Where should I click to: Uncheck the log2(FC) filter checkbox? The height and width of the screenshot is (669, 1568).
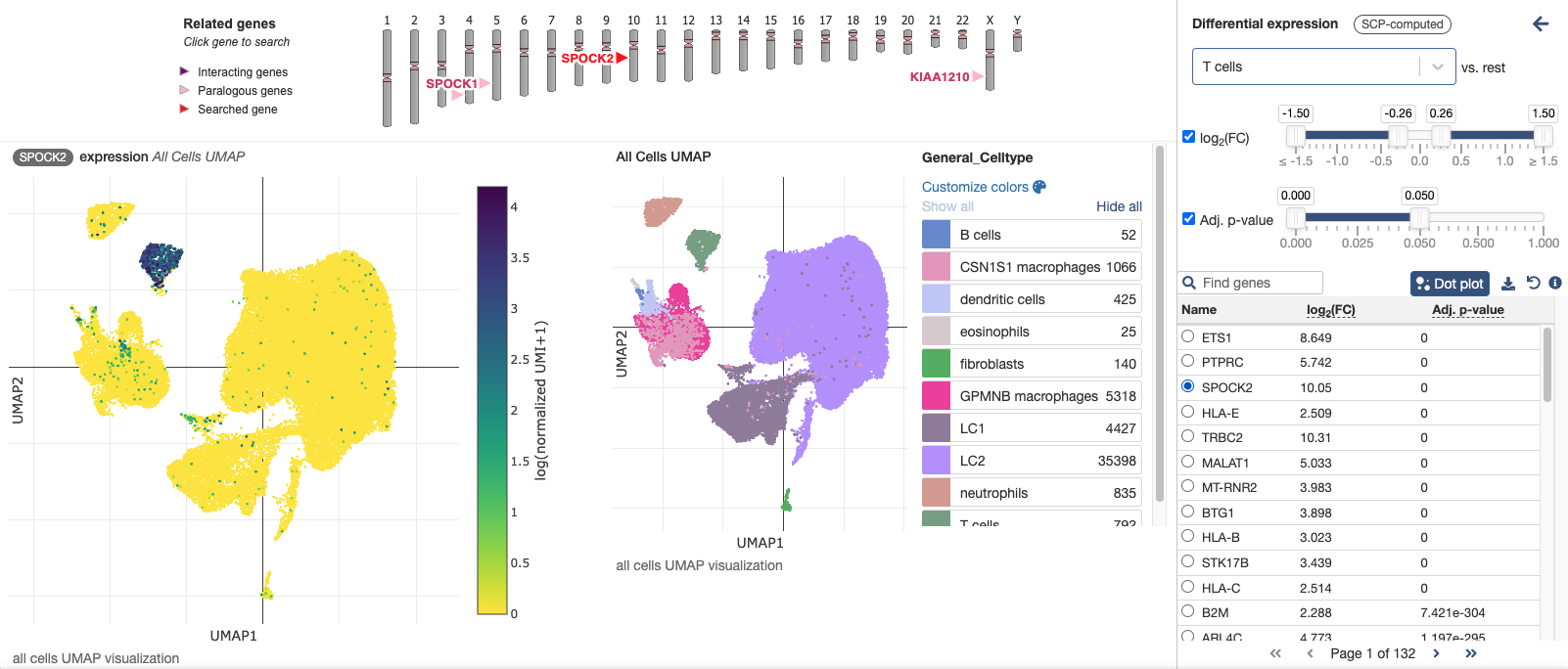point(1189,137)
